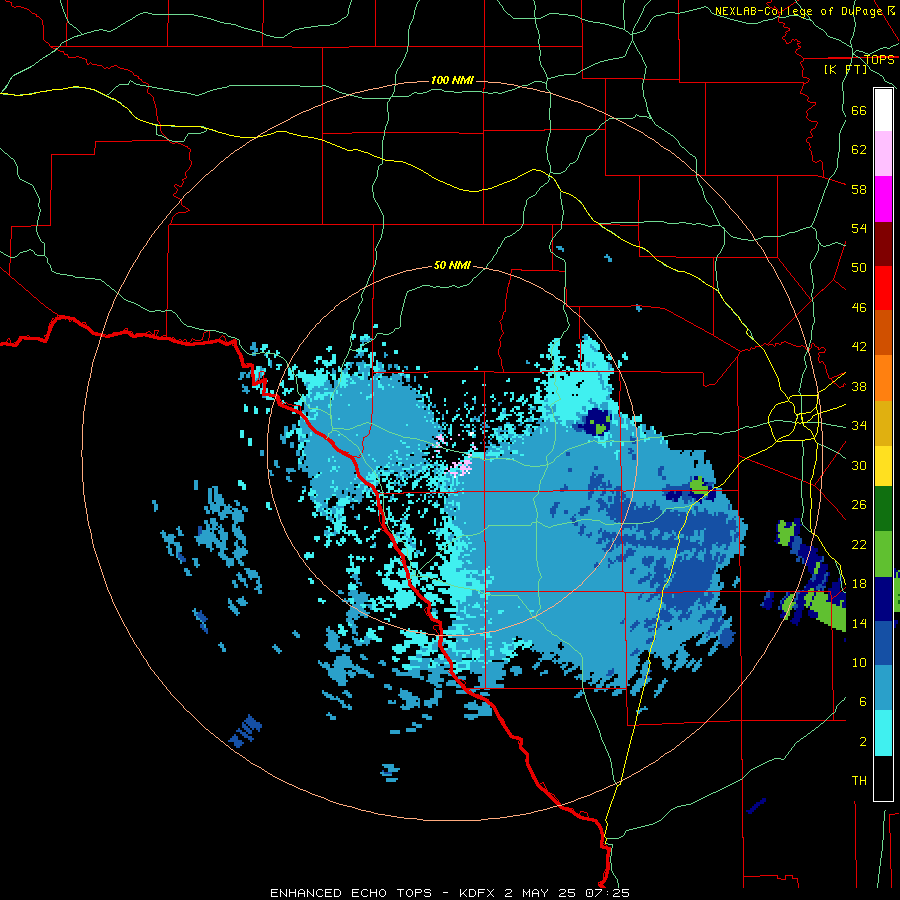Click the "50 NMI" range ring label

click(x=452, y=265)
